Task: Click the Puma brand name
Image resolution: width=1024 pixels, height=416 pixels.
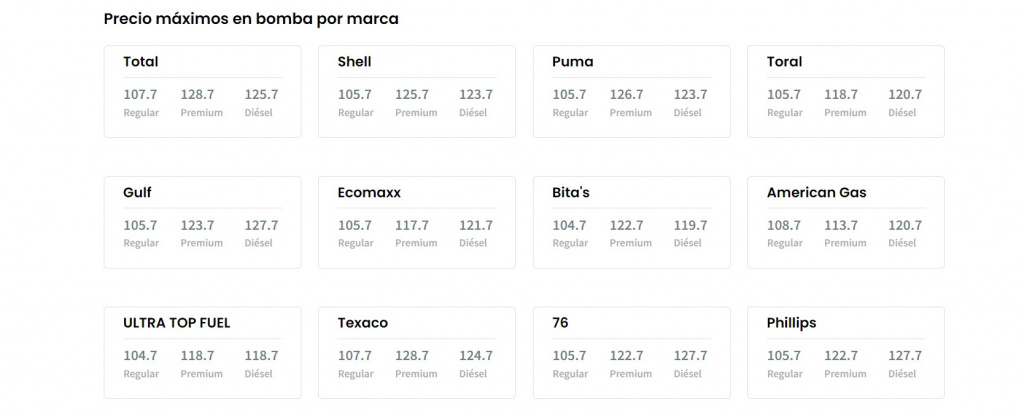Action: [572, 62]
